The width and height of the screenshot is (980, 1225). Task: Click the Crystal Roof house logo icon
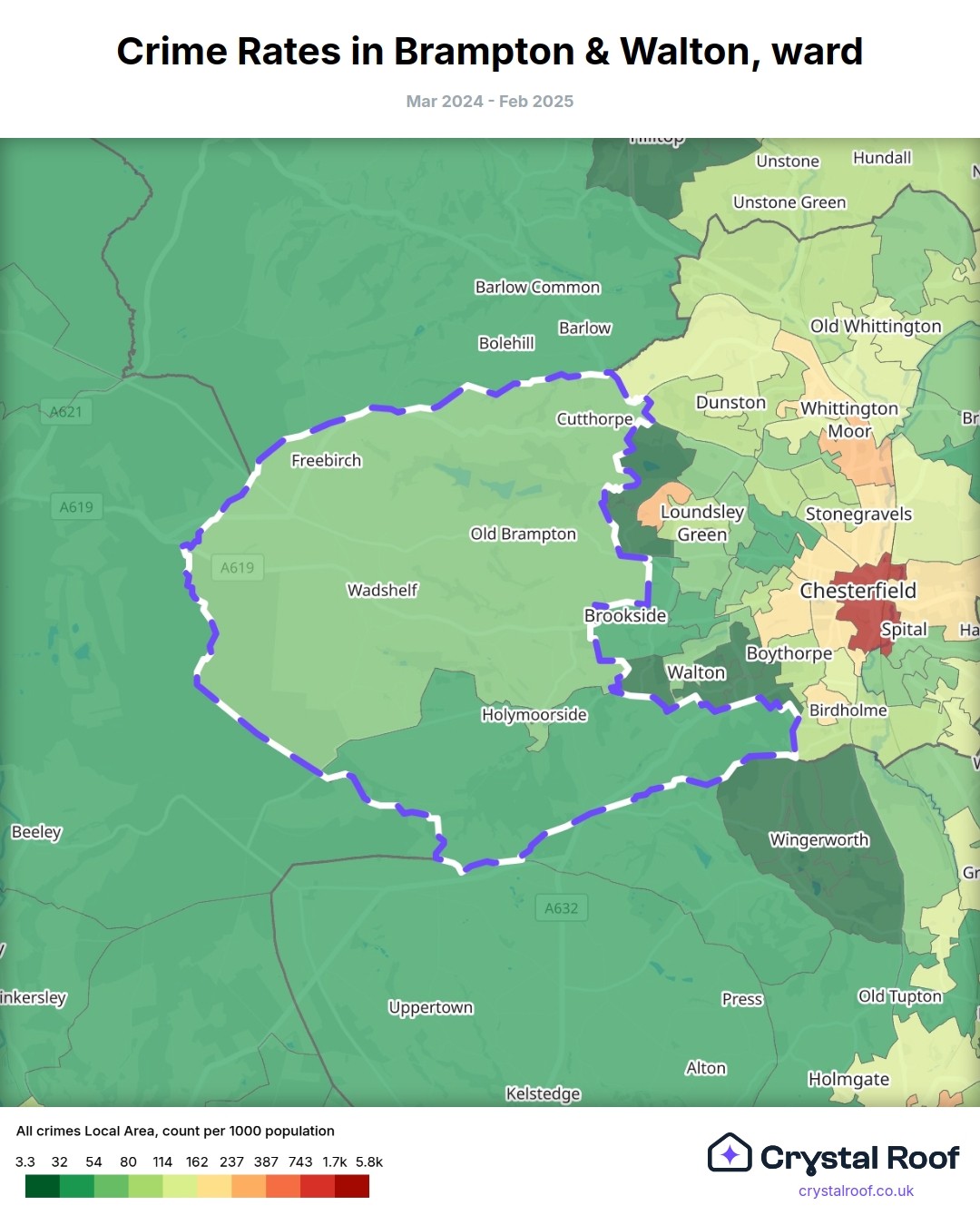coord(730,1153)
